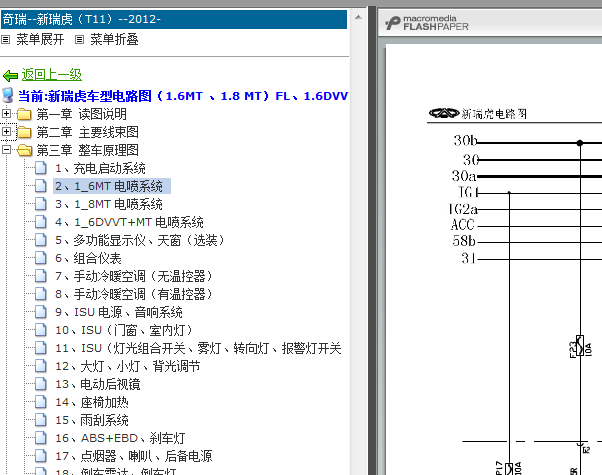This screenshot has width=602, height=475.
Task: Follow the 返回上一级 link
Action: [x=51, y=74]
